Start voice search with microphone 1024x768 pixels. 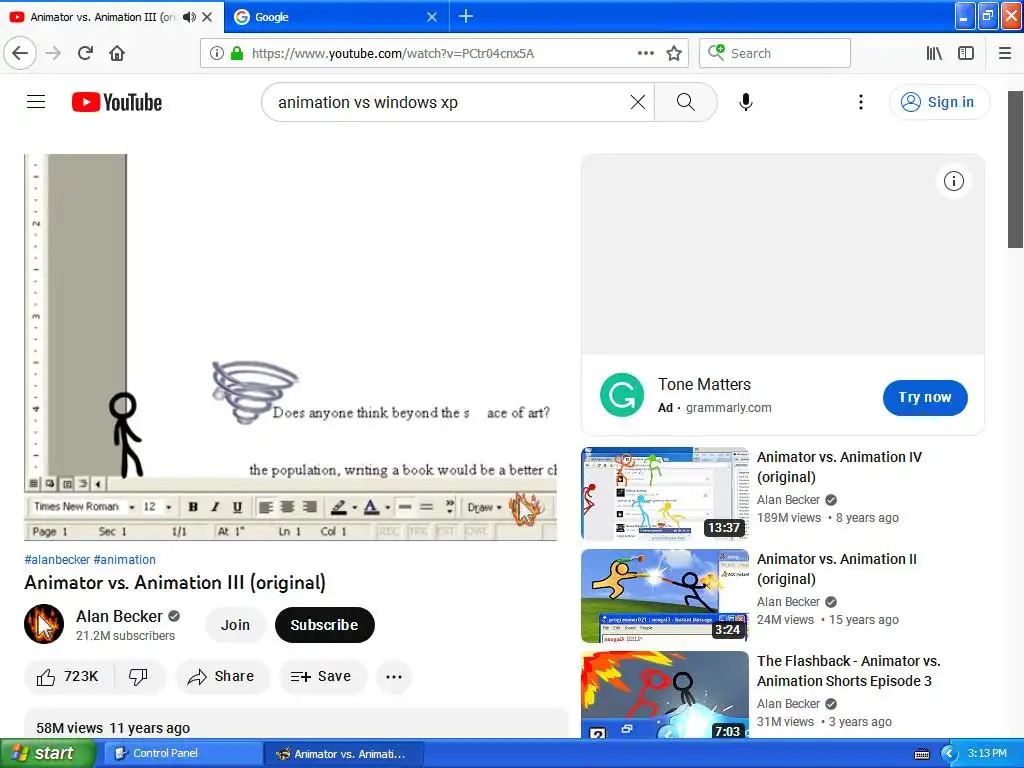[x=746, y=102]
